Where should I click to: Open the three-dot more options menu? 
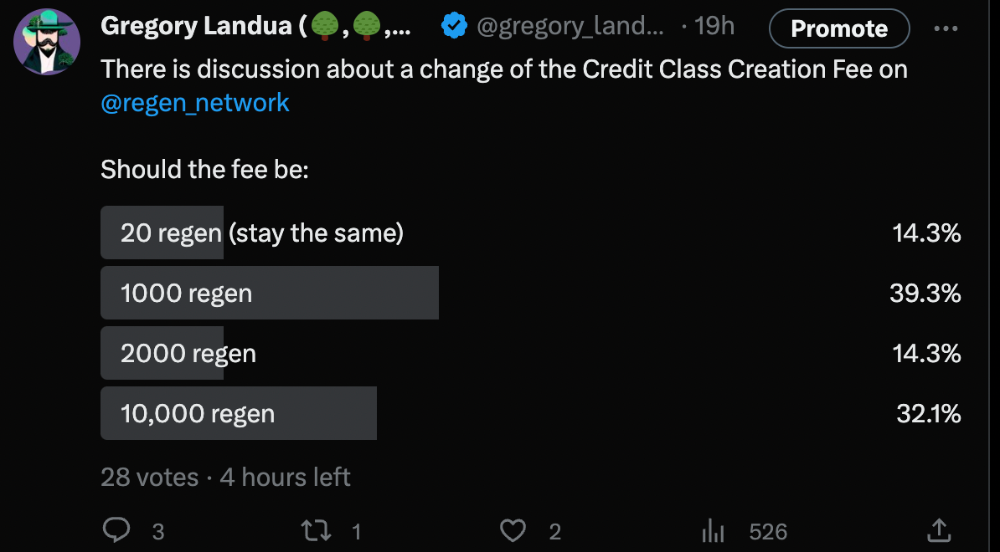(x=945, y=28)
